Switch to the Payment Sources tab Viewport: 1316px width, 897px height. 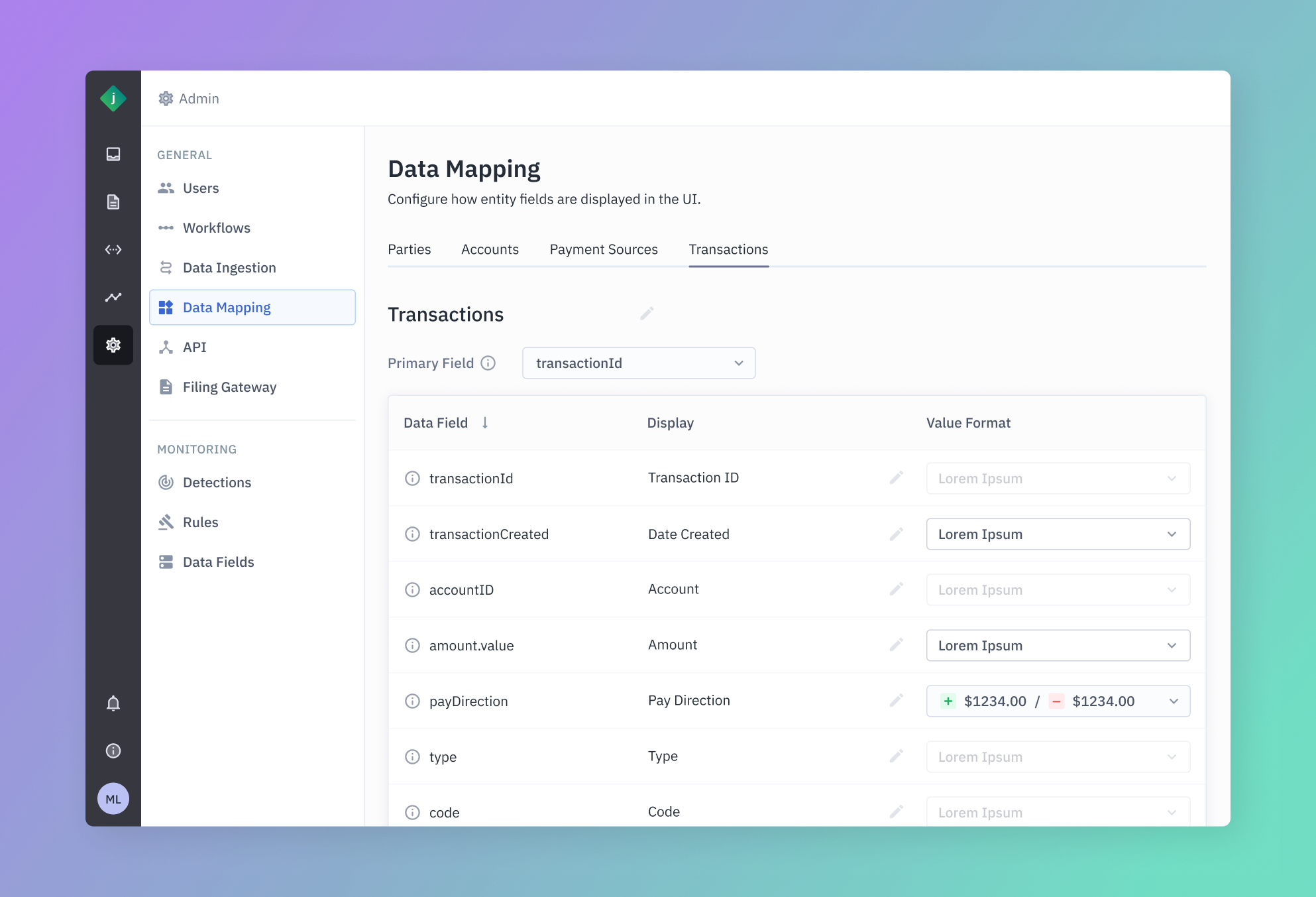604,250
